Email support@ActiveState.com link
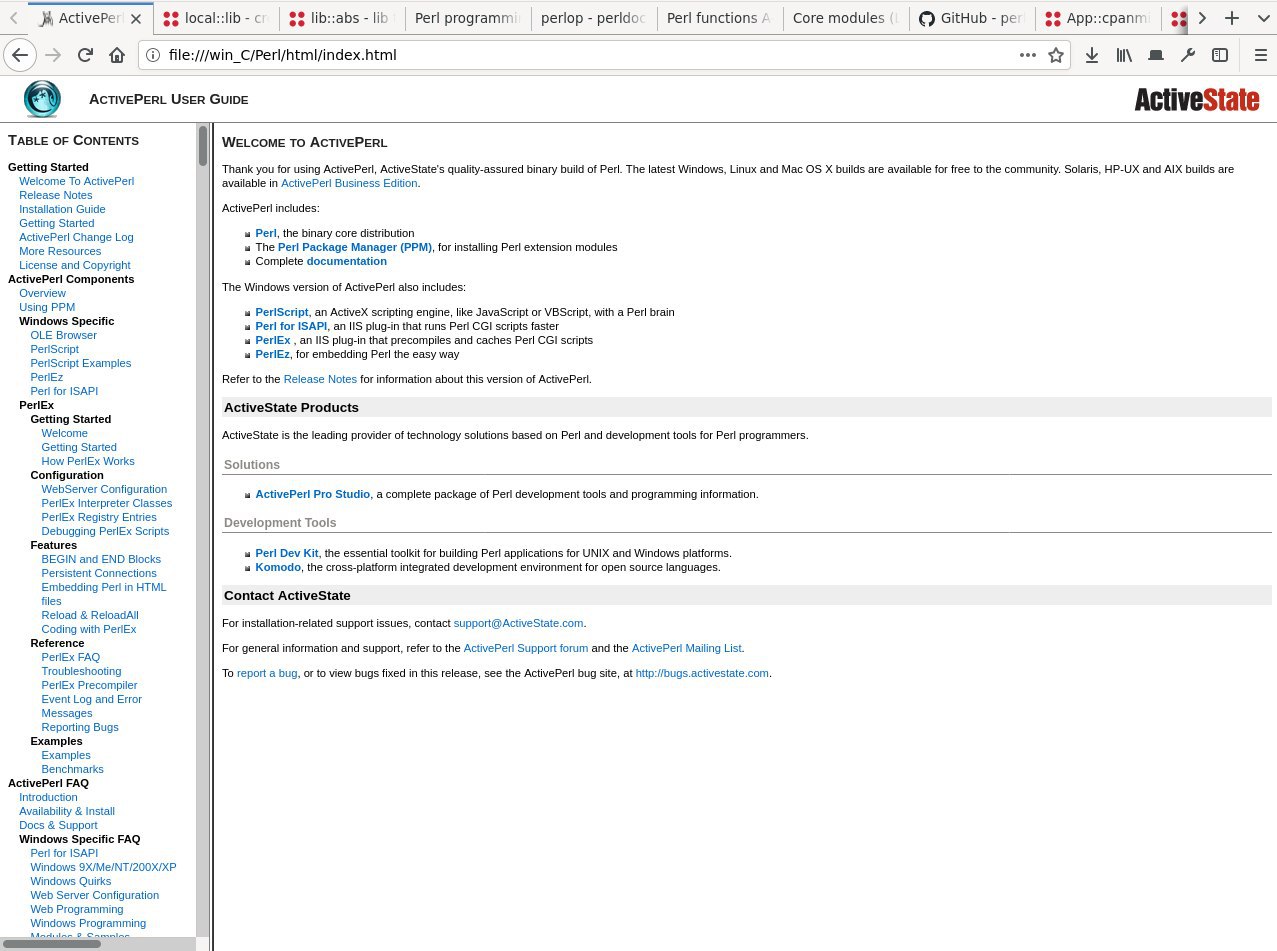 pyautogui.click(x=518, y=623)
